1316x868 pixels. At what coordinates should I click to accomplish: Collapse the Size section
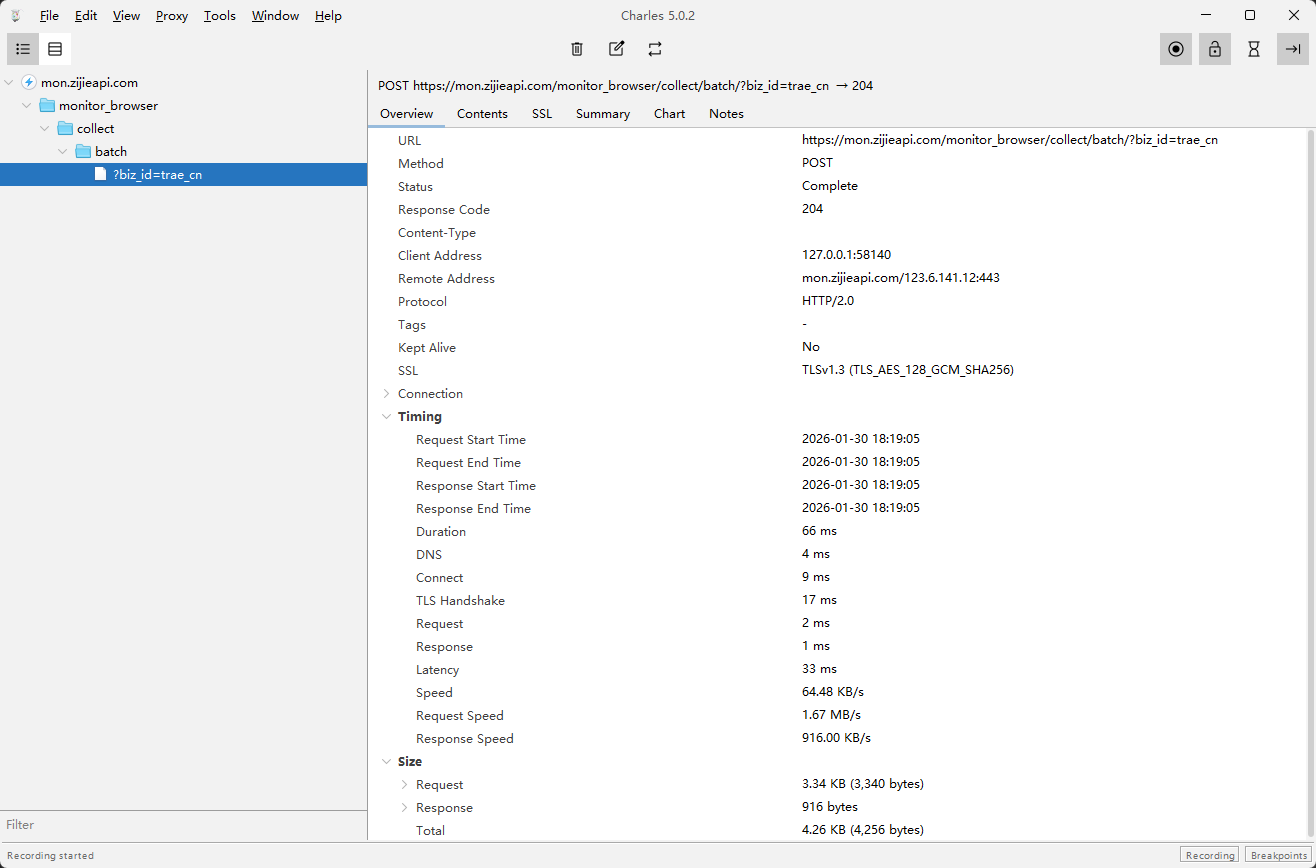(387, 762)
